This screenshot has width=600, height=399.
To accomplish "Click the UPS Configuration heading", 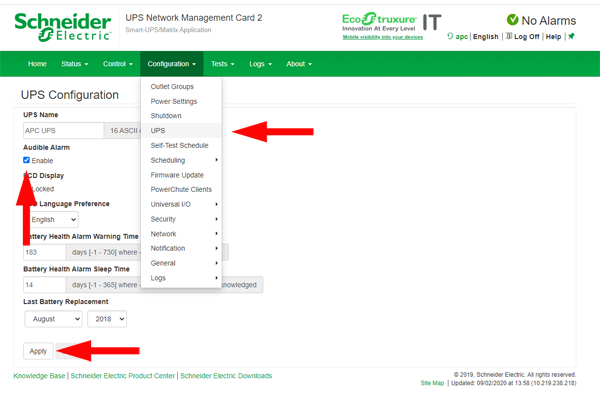I will pyautogui.click(x=70, y=94).
